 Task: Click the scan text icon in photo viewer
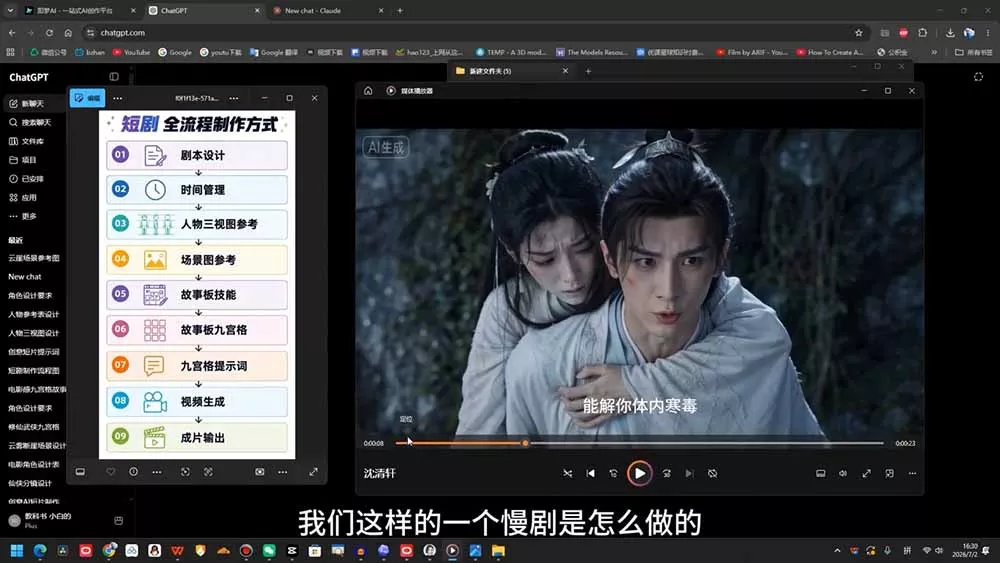[x=209, y=472]
